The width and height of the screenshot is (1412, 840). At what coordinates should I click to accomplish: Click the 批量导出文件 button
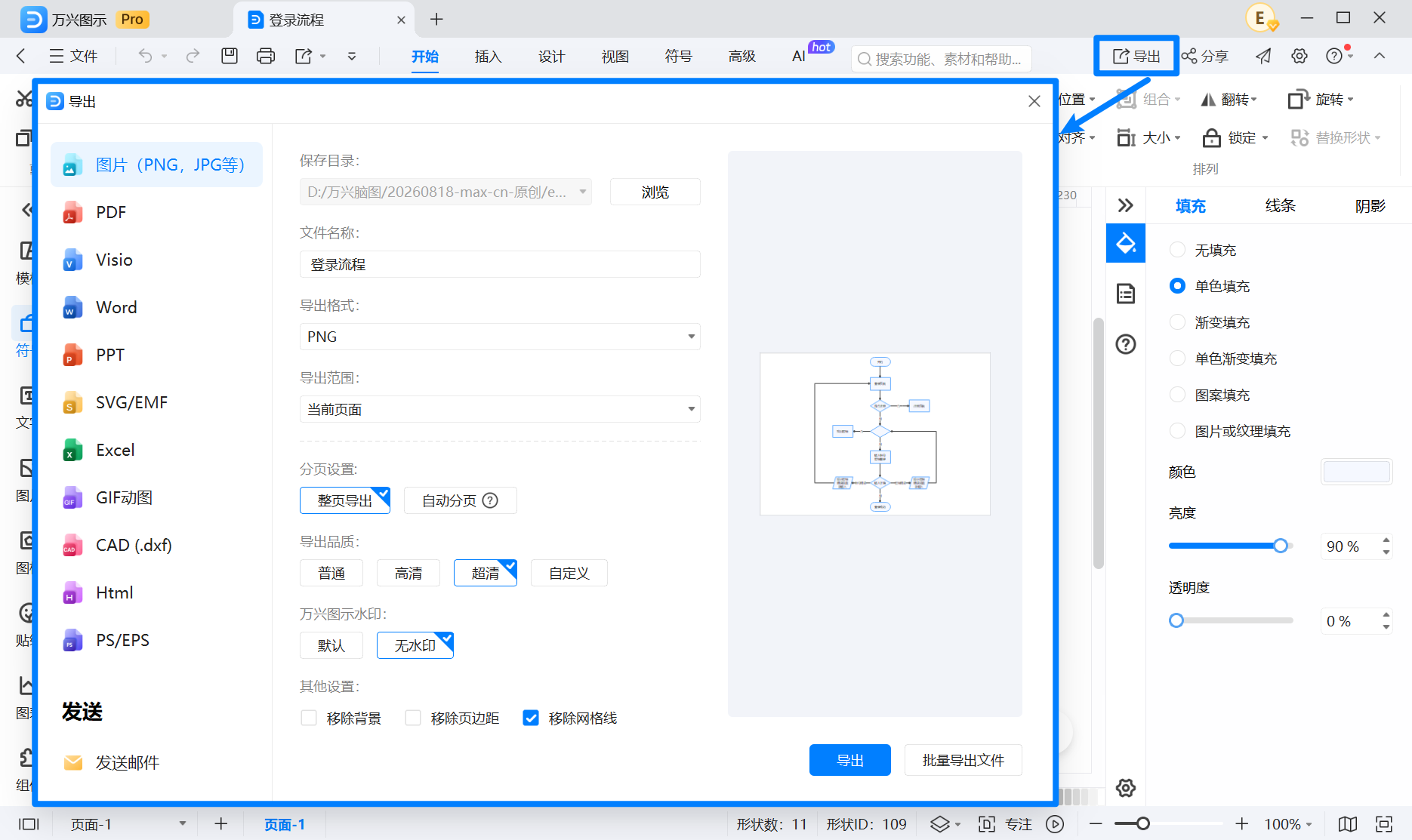coord(963,760)
